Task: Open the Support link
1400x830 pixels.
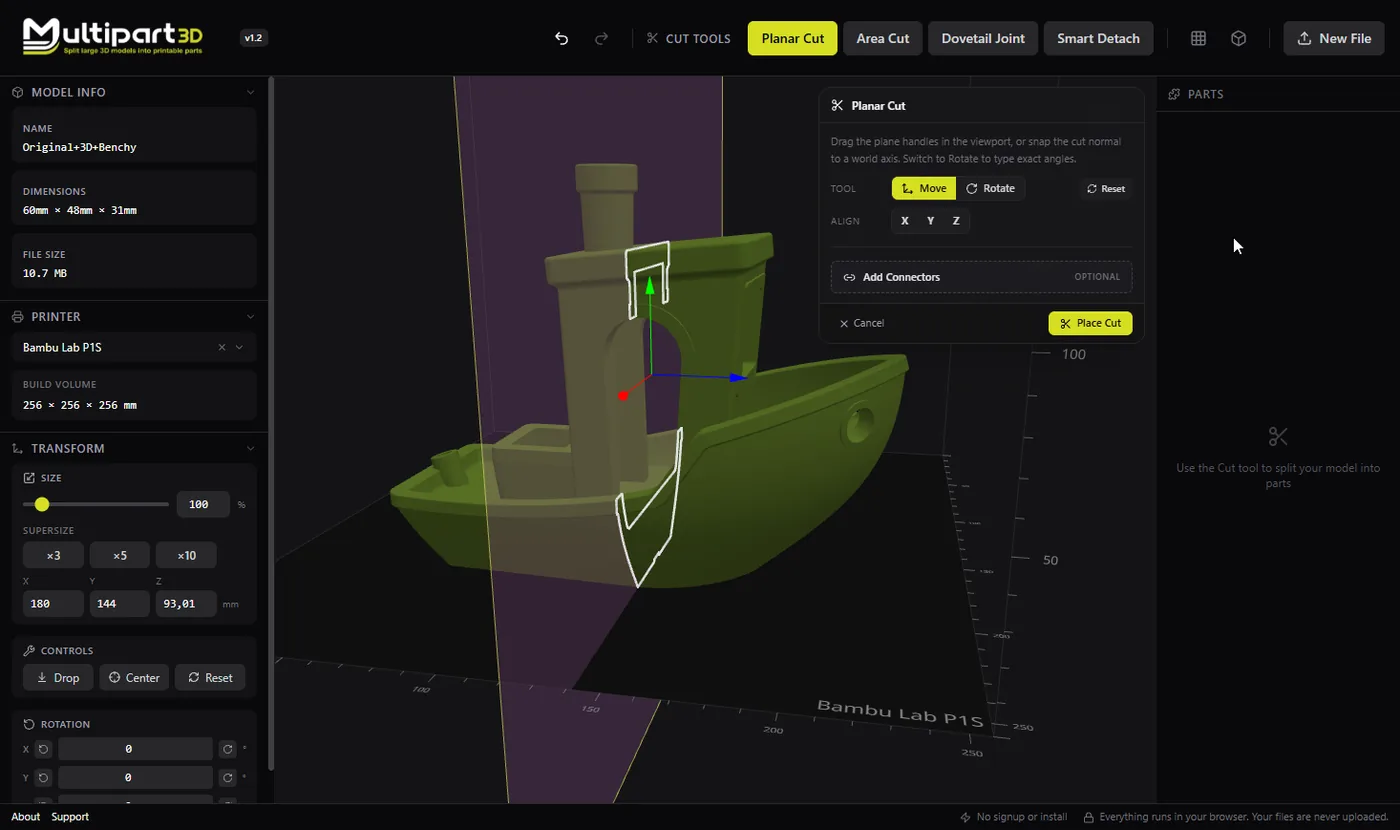Action: point(70,817)
